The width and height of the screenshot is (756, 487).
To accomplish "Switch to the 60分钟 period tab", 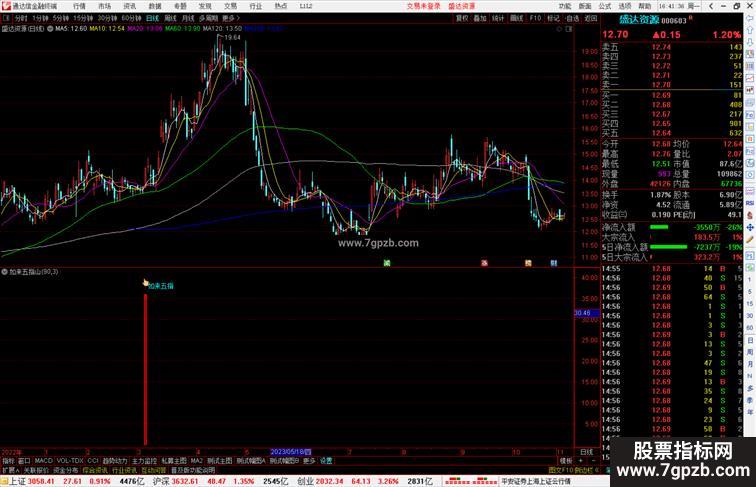I will click(132, 18).
